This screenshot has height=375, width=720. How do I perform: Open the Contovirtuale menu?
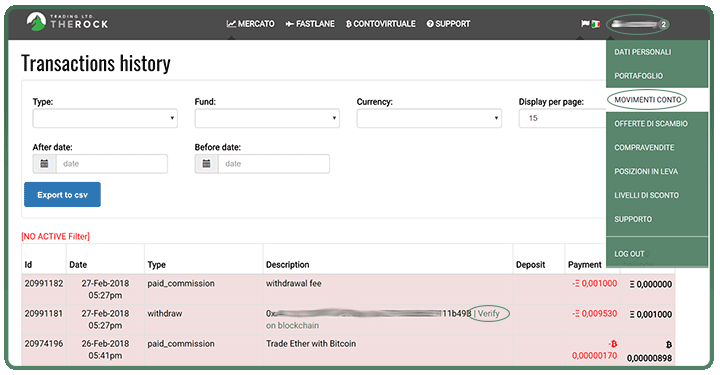tap(381, 24)
